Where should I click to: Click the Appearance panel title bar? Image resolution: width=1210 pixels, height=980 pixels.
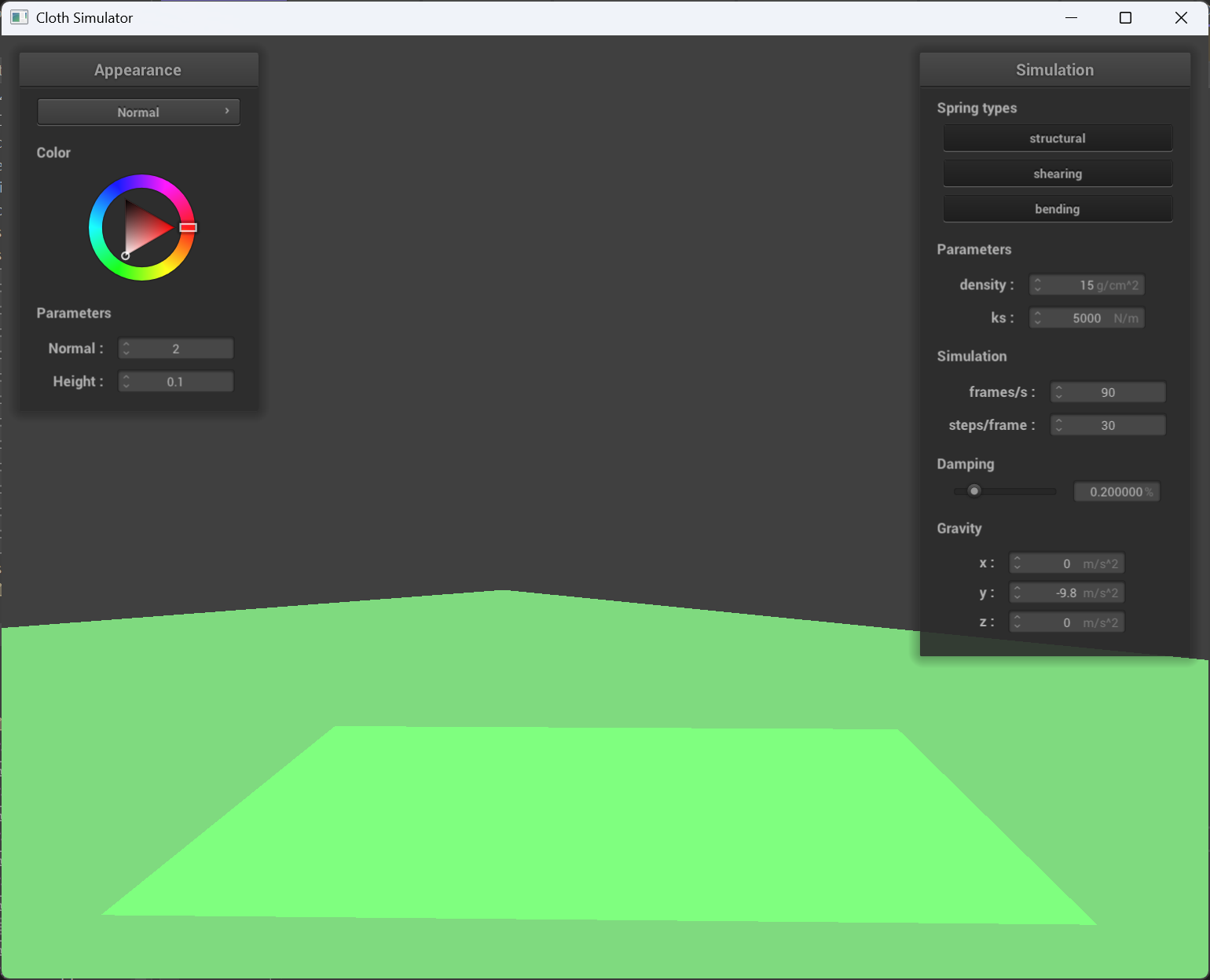pyautogui.click(x=138, y=70)
